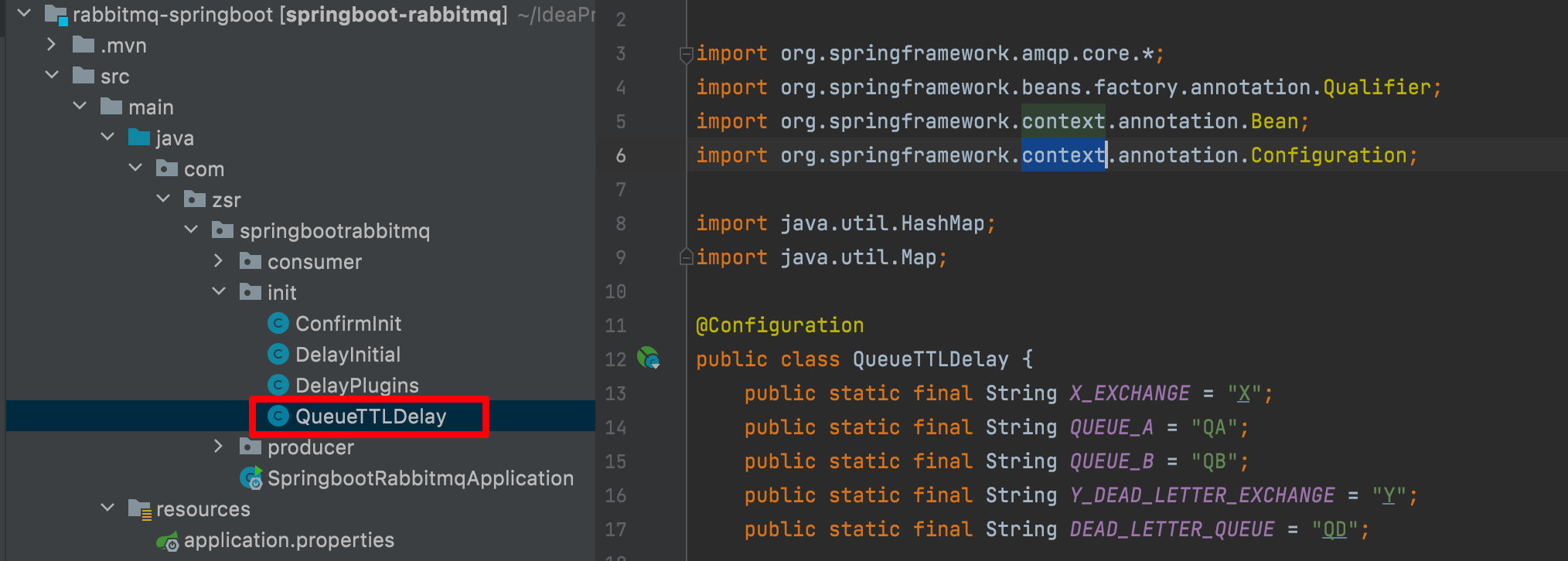Collapse the main folder
Screen dimensions: 1568x561
pyautogui.click(x=80, y=107)
